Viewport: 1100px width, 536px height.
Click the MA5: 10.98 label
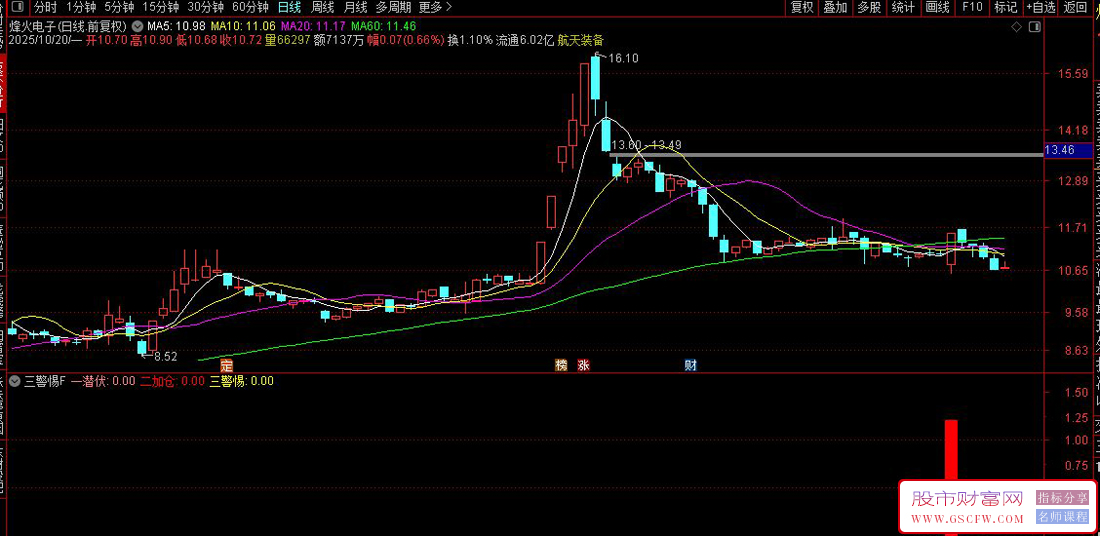click(x=177, y=27)
